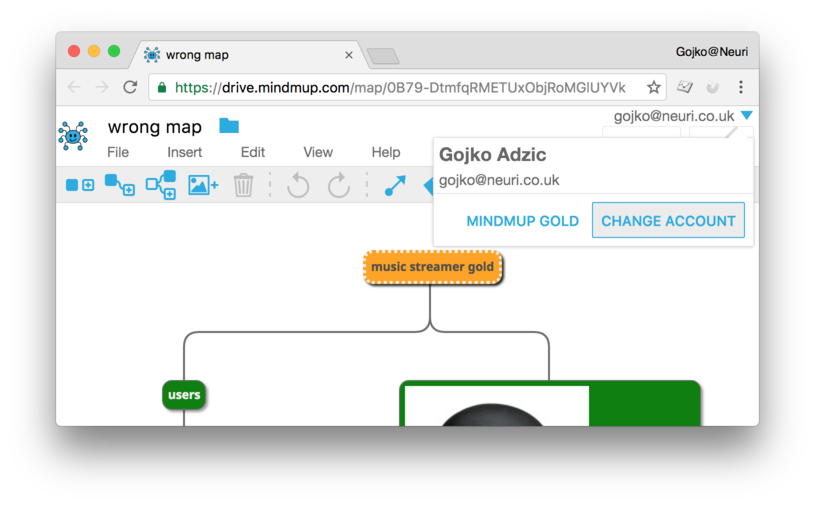Click the address bar URL
Screen dimensions: 815x506
(x=400, y=87)
